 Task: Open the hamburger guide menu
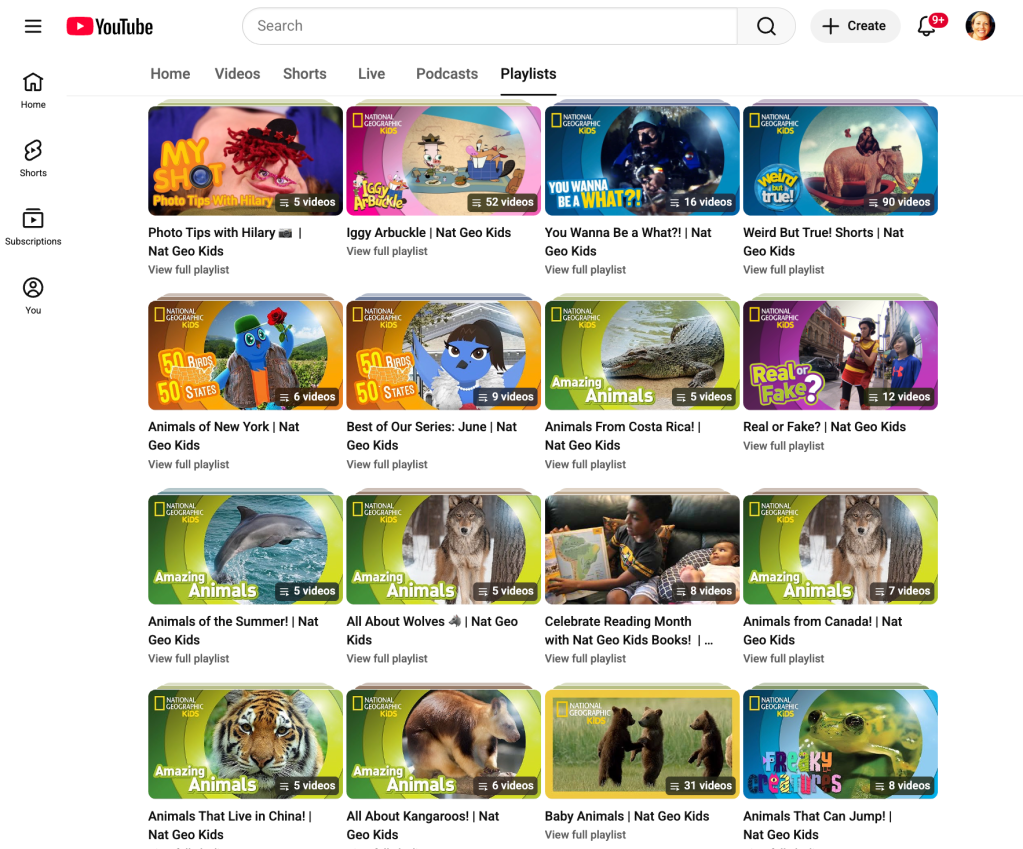[x=33, y=26]
